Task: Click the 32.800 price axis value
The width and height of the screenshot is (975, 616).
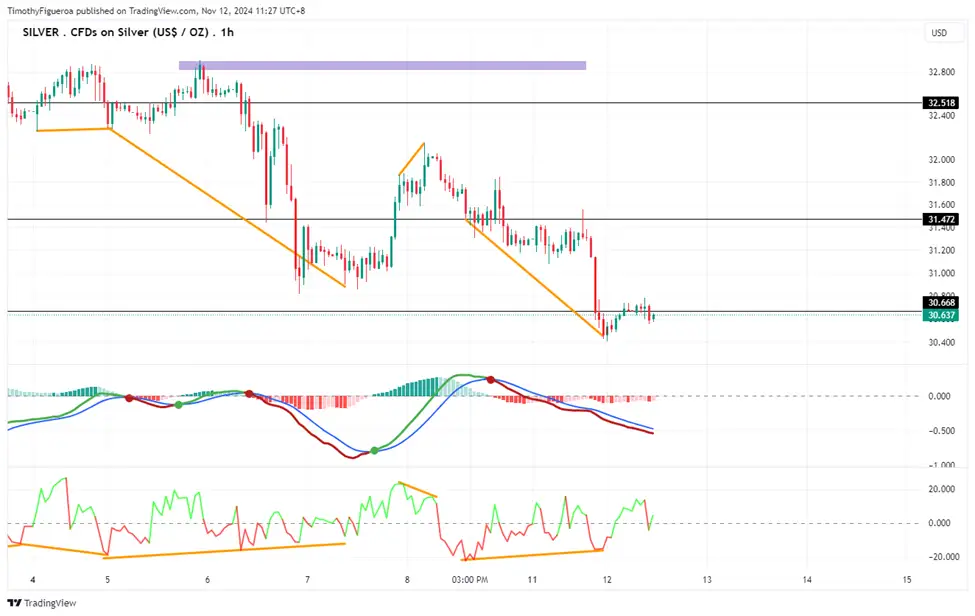Action: 941,72
